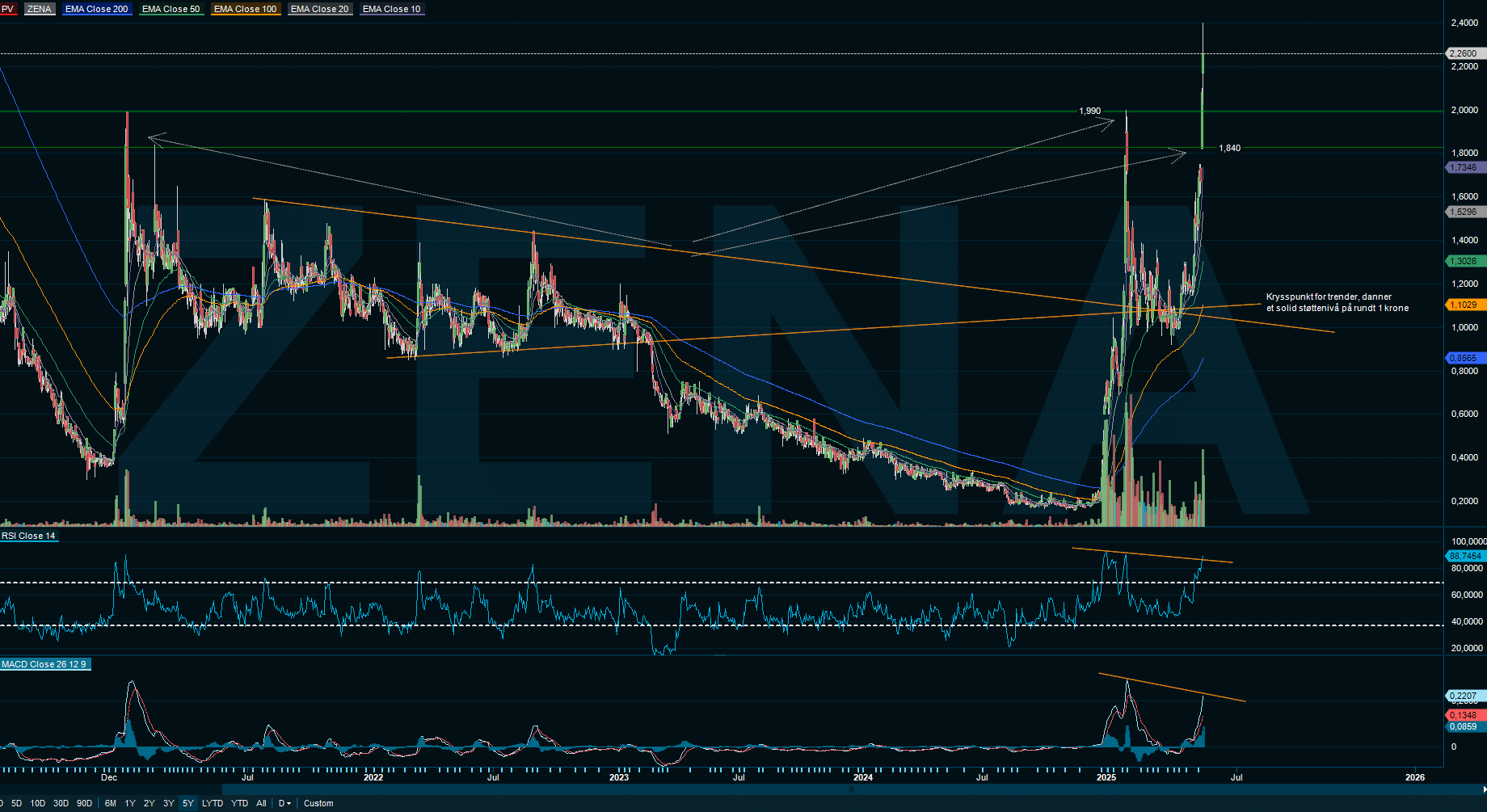Image resolution: width=1487 pixels, height=812 pixels.
Task: Click the 2025 label on time axis
Action: (x=1106, y=777)
